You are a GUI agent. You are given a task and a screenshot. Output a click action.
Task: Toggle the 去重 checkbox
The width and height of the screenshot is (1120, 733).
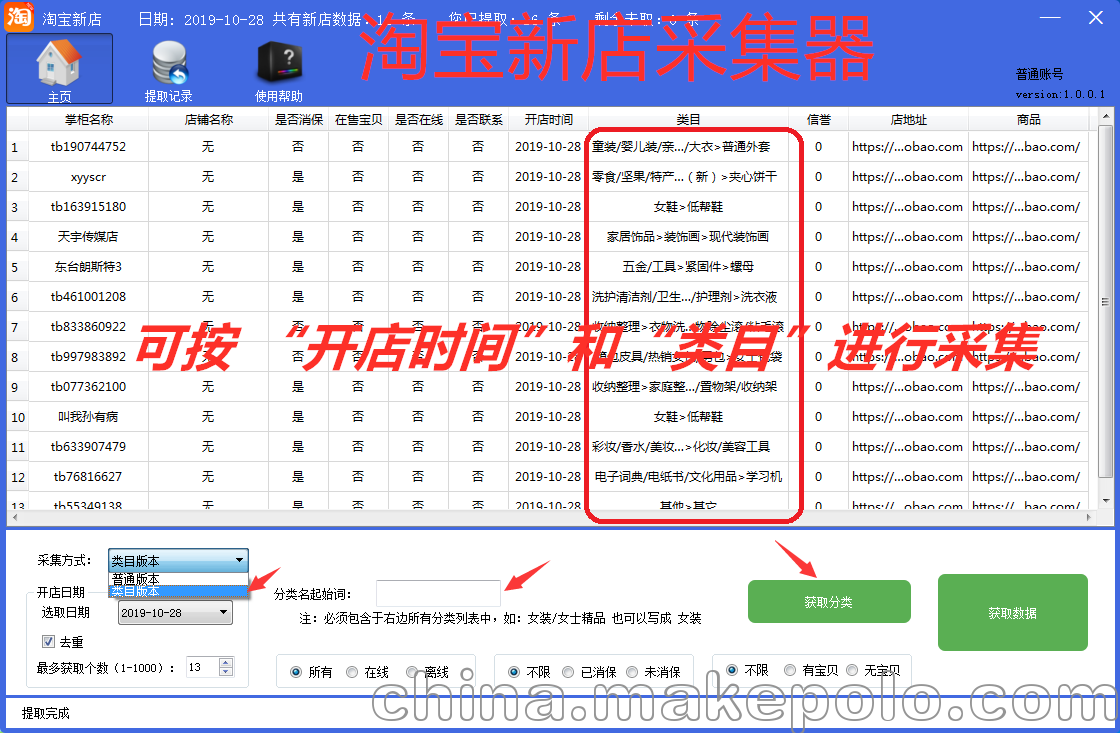point(49,642)
